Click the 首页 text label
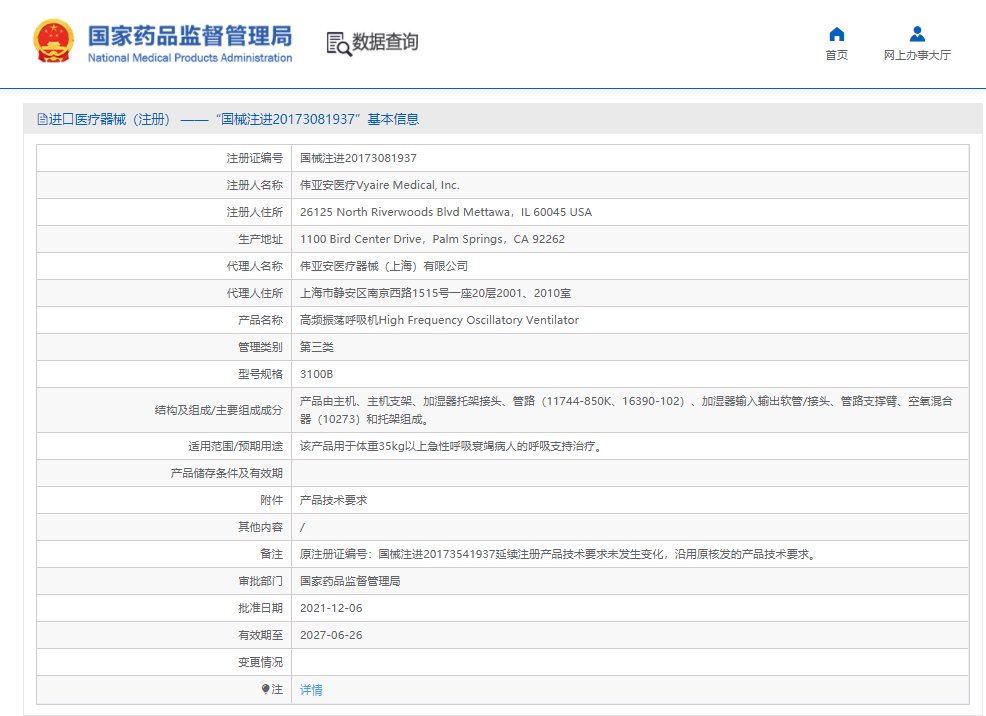This screenshot has height=716, width=986. [837, 55]
